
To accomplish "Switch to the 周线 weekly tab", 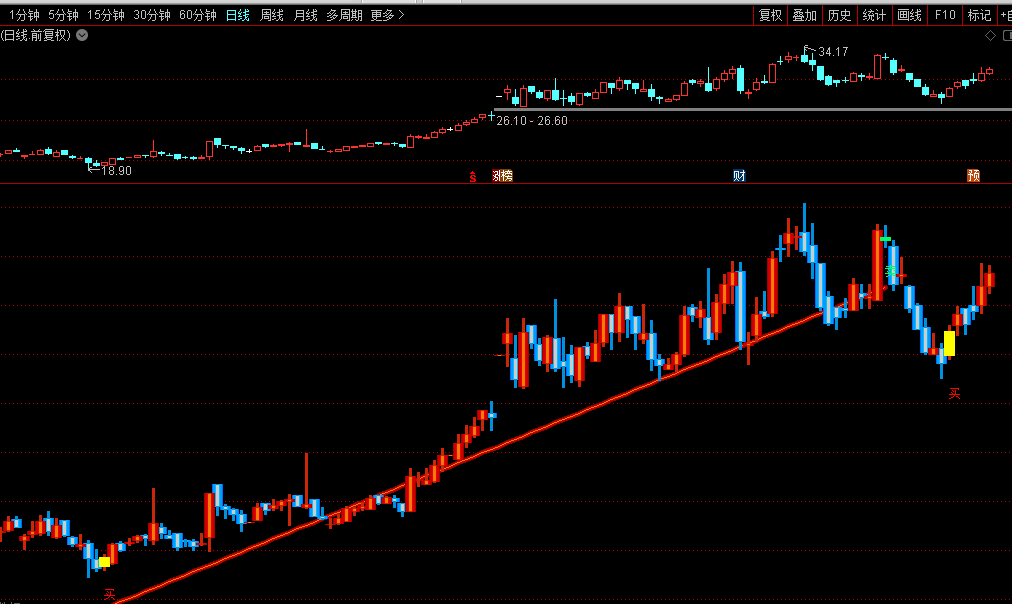I will tap(272, 15).
